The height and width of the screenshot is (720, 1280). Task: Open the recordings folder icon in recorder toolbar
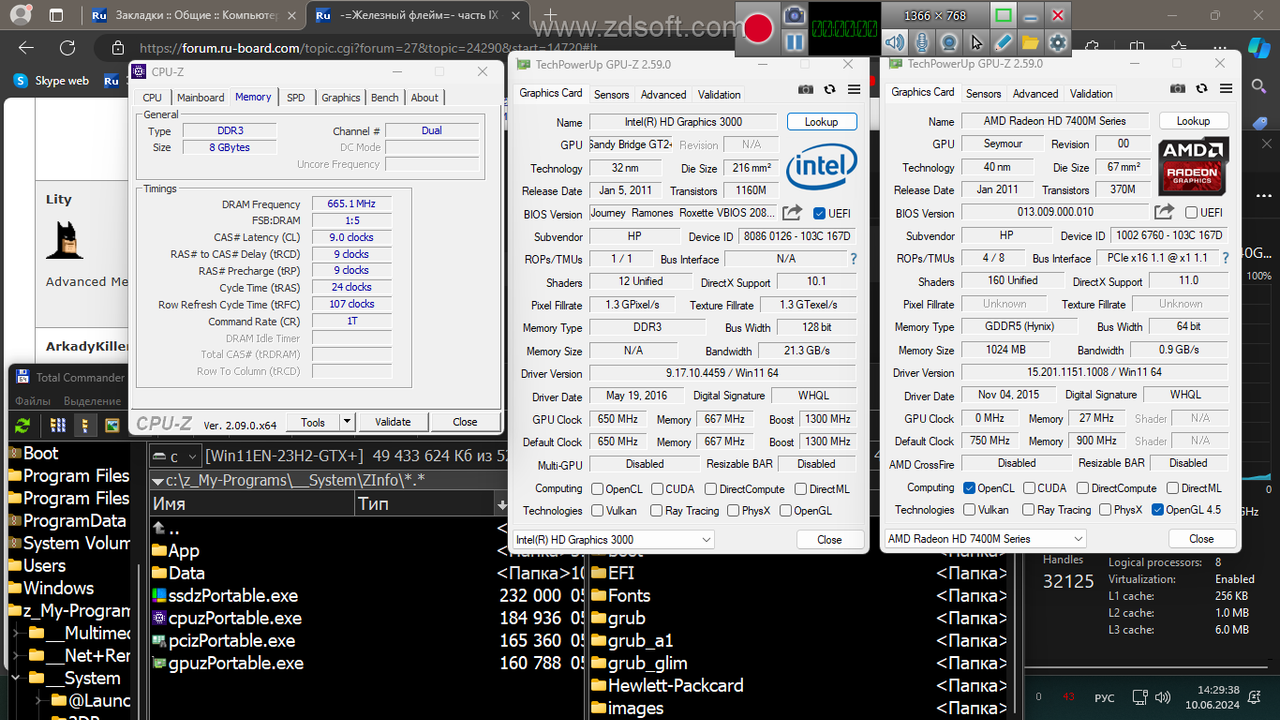click(1030, 42)
